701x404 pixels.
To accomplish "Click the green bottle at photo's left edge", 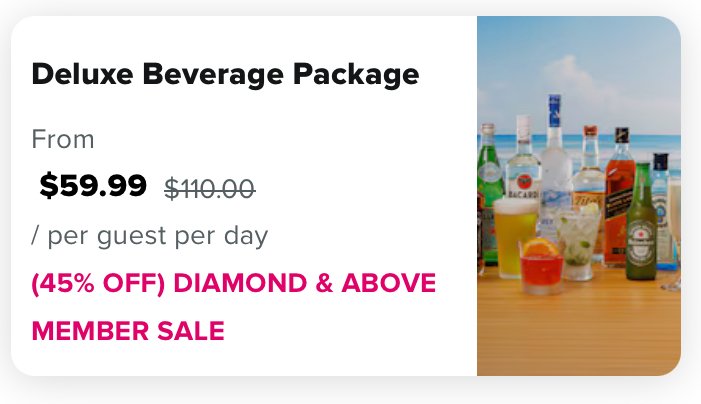I will tap(489, 175).
